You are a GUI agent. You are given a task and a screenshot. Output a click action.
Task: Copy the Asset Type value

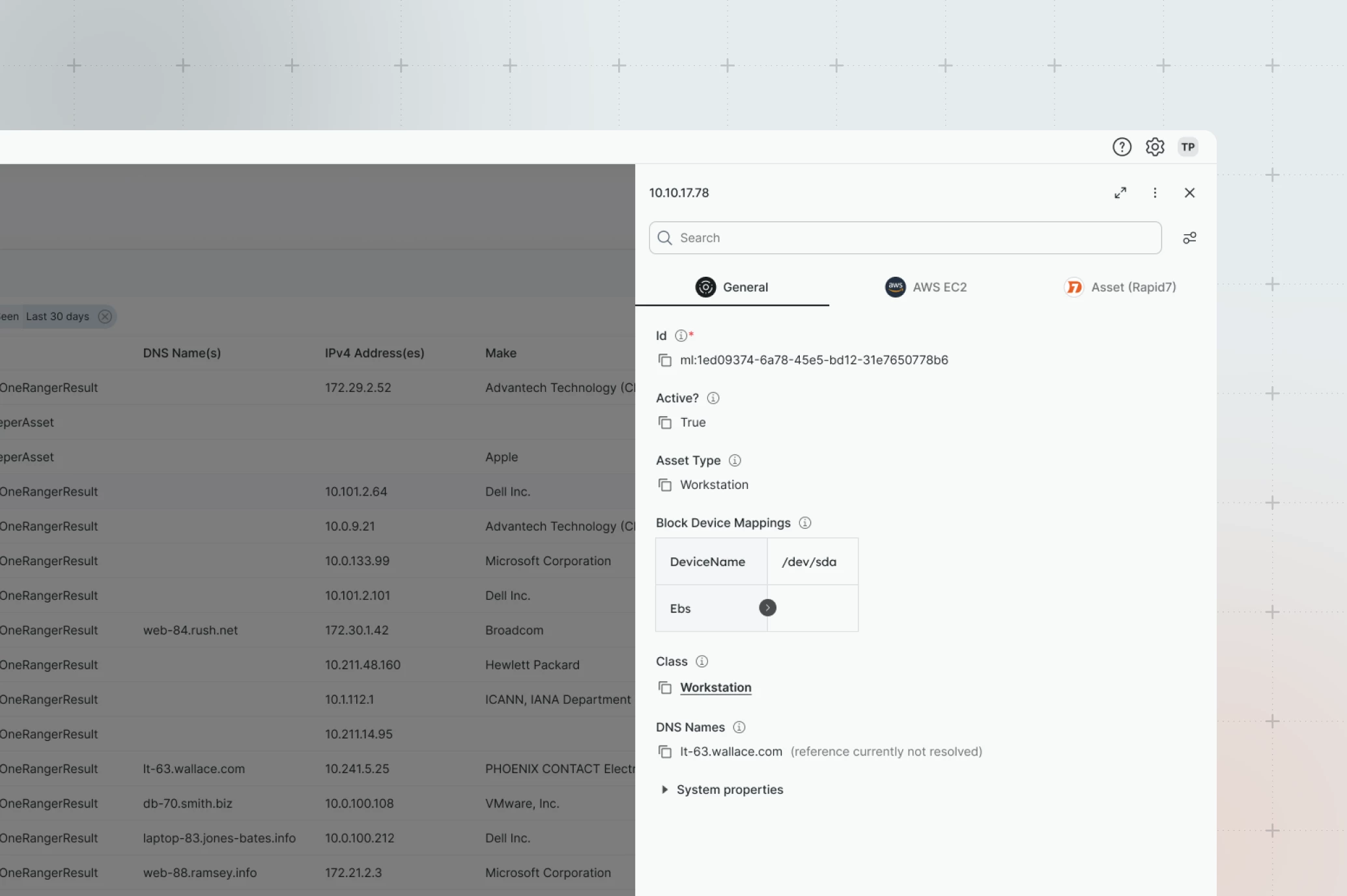tap(665, 485)
